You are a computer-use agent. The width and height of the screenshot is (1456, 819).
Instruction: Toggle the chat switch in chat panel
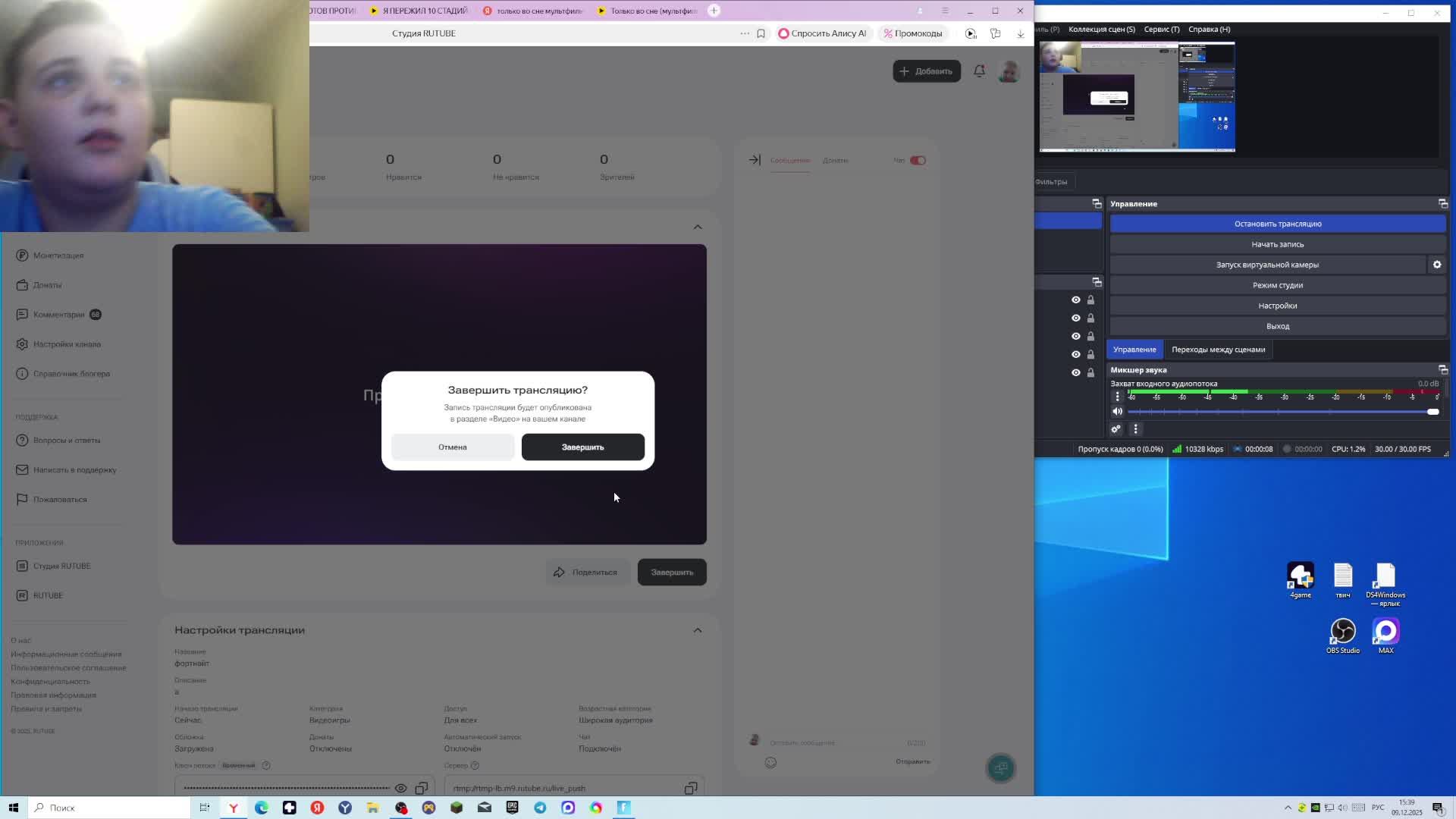918,161
